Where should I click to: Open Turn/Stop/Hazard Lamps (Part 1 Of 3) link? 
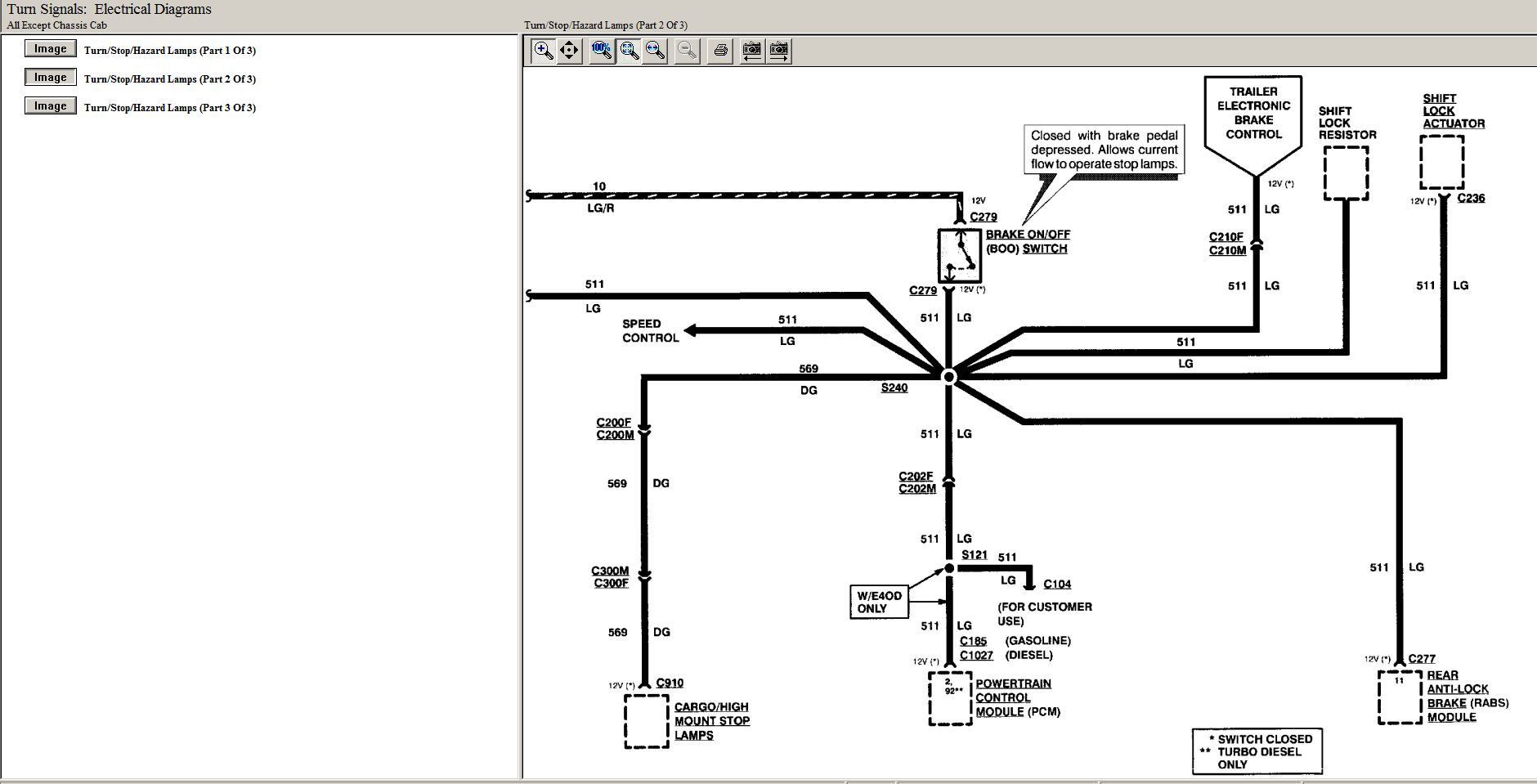[x=169, y=51]
